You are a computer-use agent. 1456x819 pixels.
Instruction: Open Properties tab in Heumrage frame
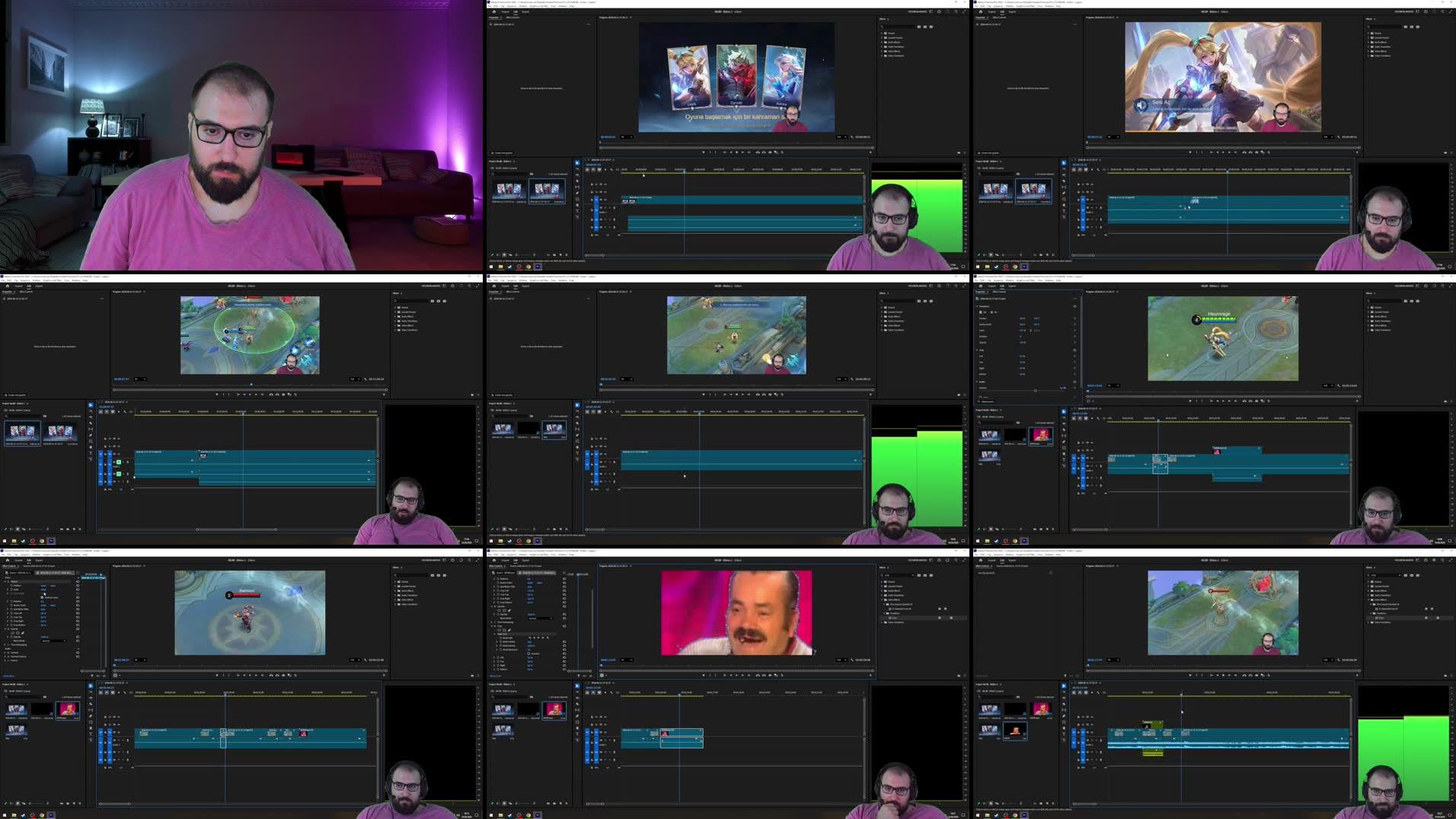coord(980,292)
